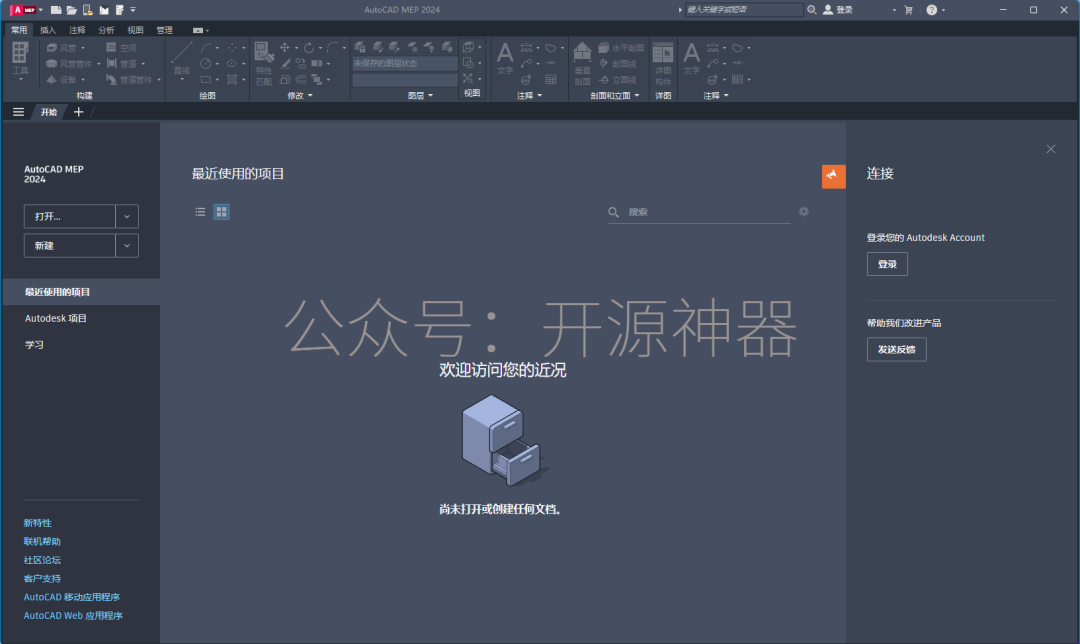Viewport: 1080px width, 644px height.
Task: Open the 社区论坛 link
Action: click(x=42, y=560)
